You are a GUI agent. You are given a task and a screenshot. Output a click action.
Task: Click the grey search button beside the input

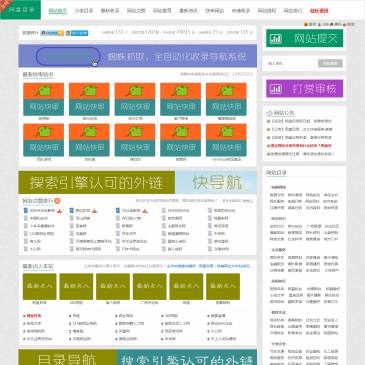[x=330, y=63]
